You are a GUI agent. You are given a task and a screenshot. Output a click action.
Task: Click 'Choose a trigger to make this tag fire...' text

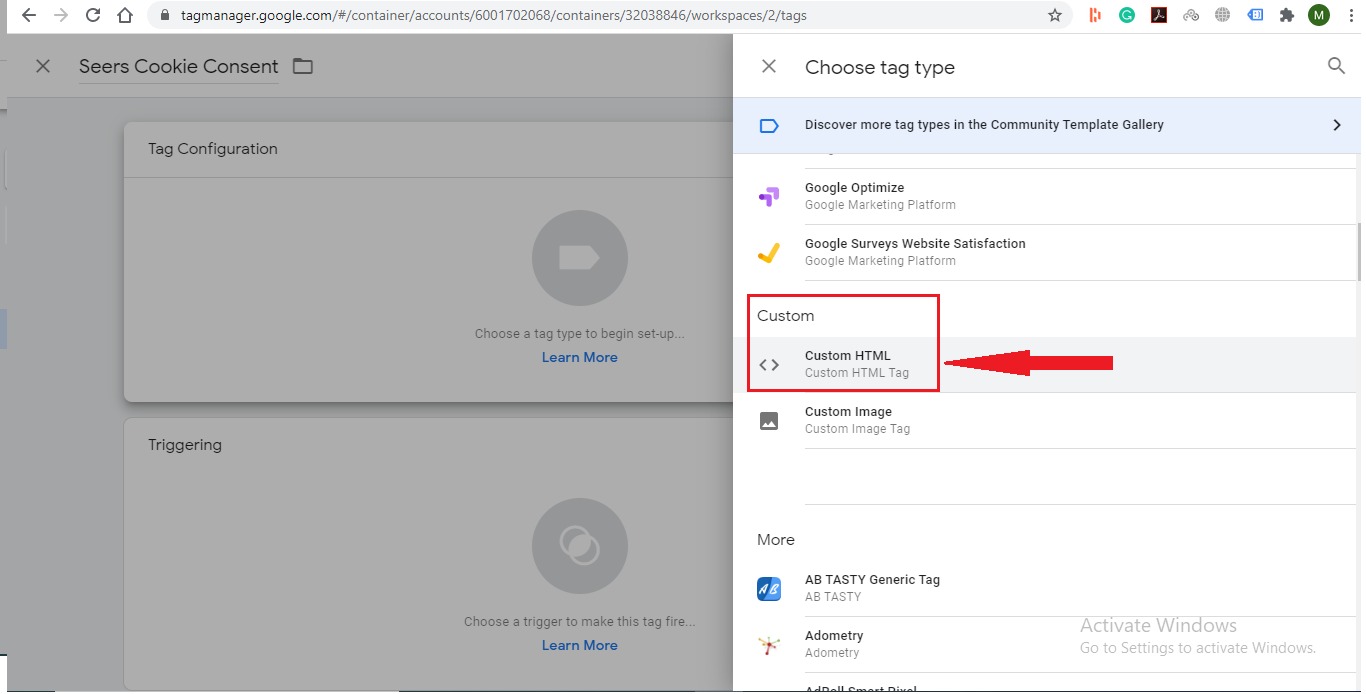580,622
